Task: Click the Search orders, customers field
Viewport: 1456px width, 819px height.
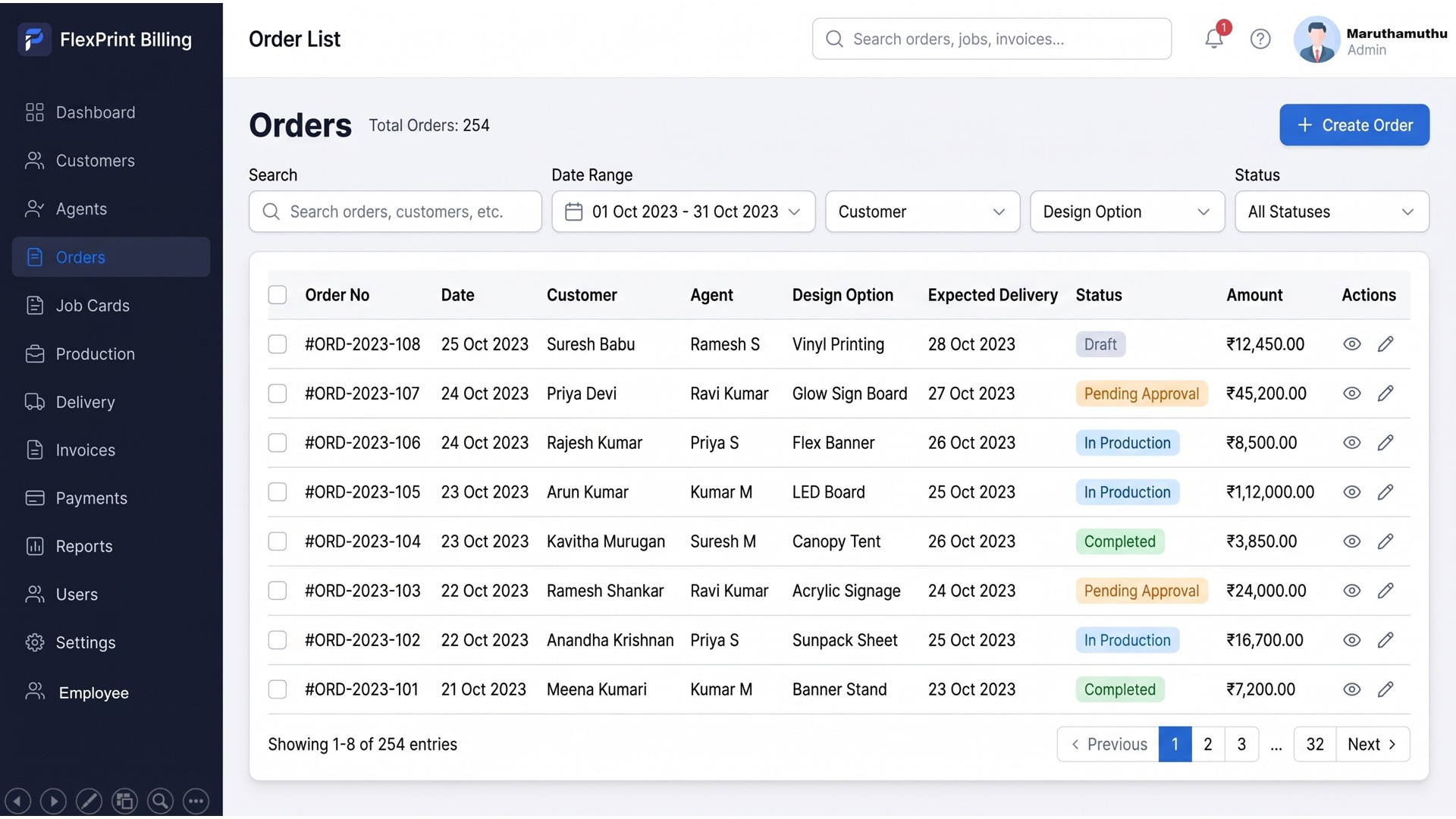Action: click(x=395, y=212)
